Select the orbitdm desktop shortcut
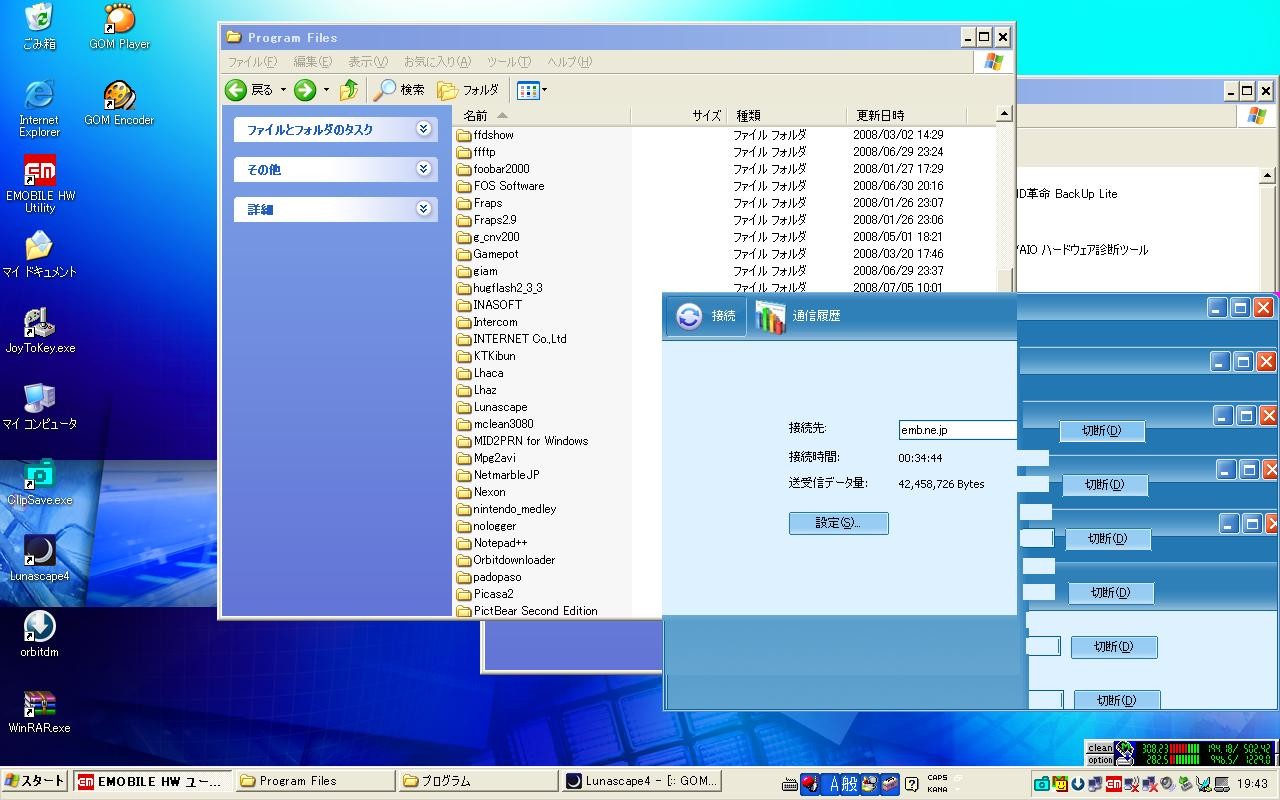The width and height of the screenshot is (1280, 800). click(x=39, y=634)
